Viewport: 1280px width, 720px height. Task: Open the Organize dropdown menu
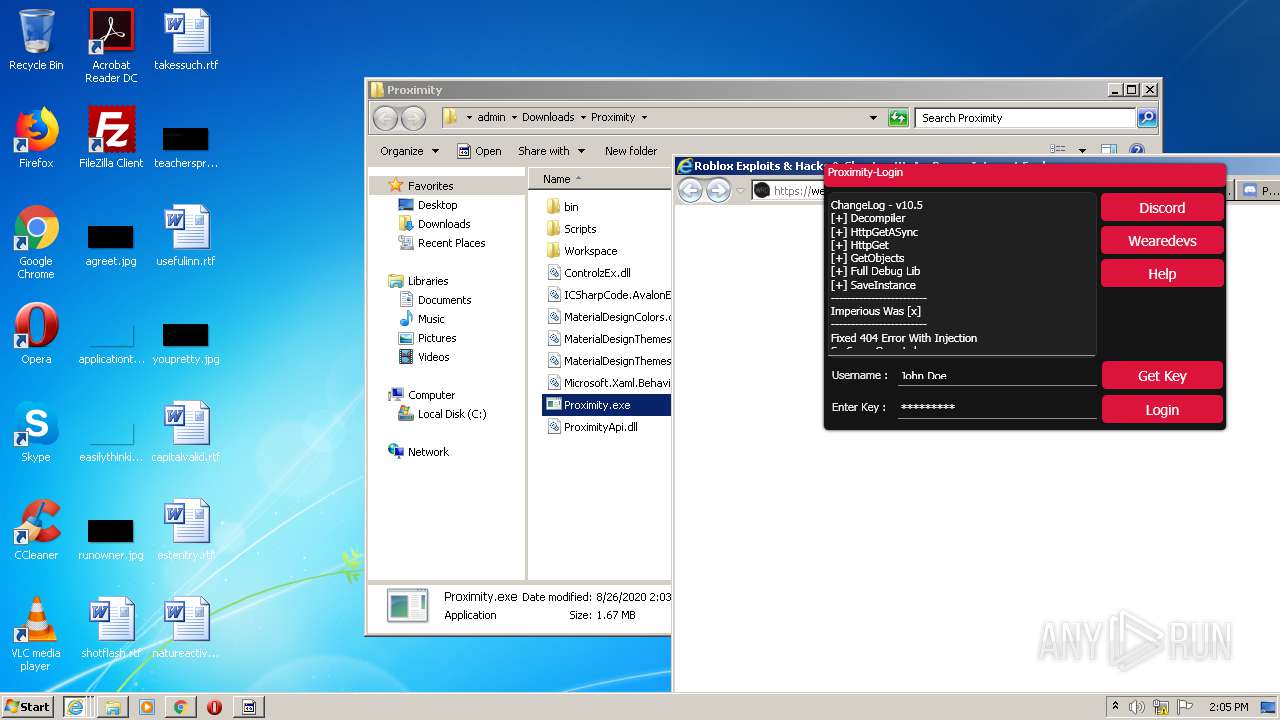[x=409, y=151]
